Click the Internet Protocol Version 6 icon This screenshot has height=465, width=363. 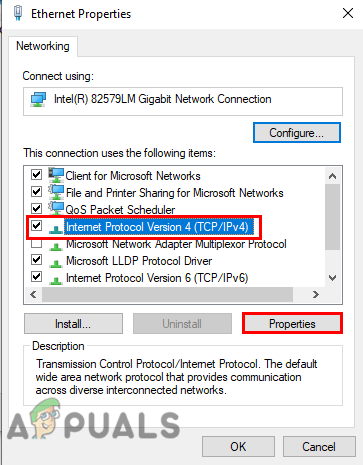[x=56, y=280]
